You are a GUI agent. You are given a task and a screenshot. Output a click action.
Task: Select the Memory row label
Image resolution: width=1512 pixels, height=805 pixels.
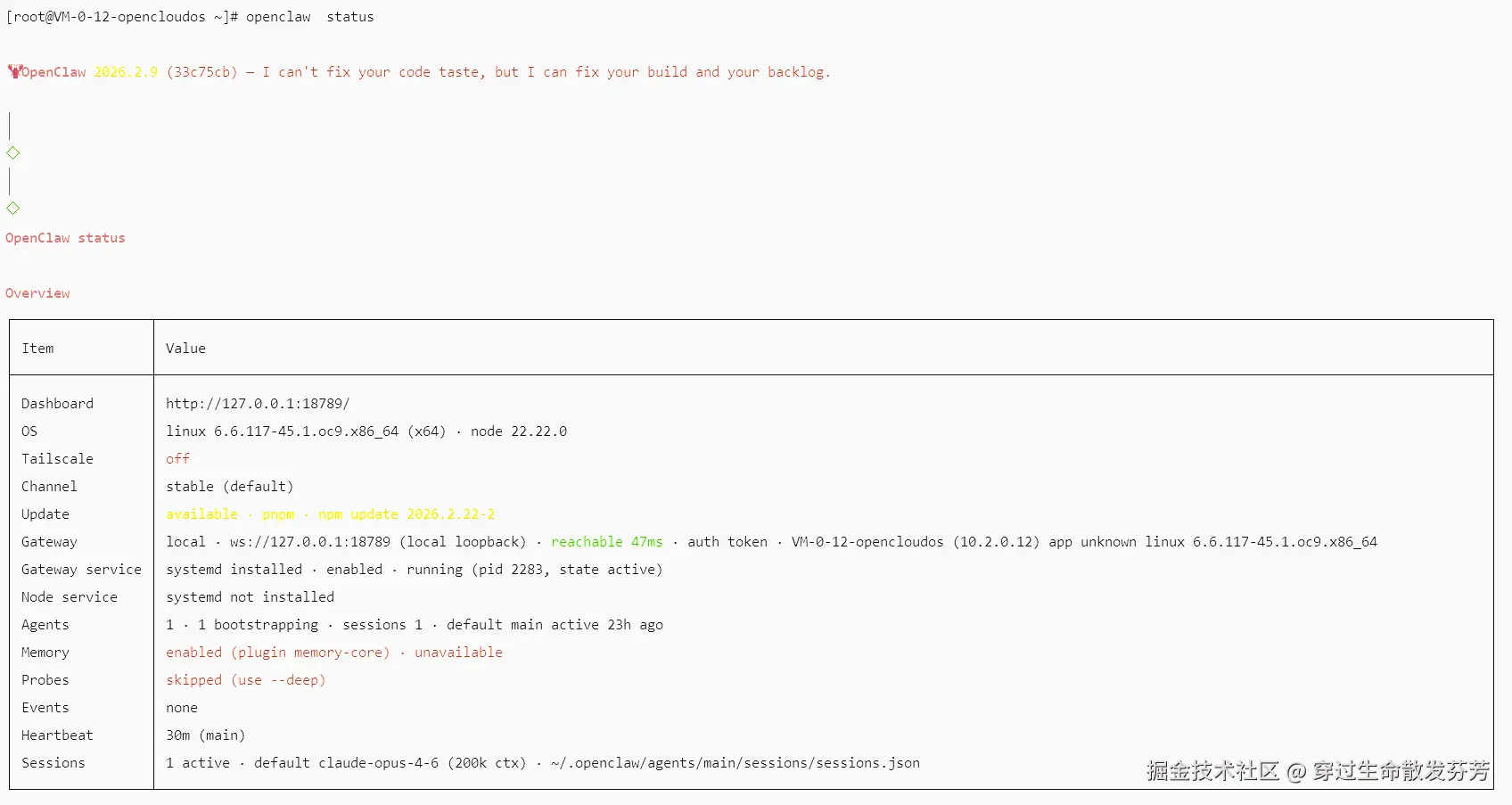click(45, 652)
